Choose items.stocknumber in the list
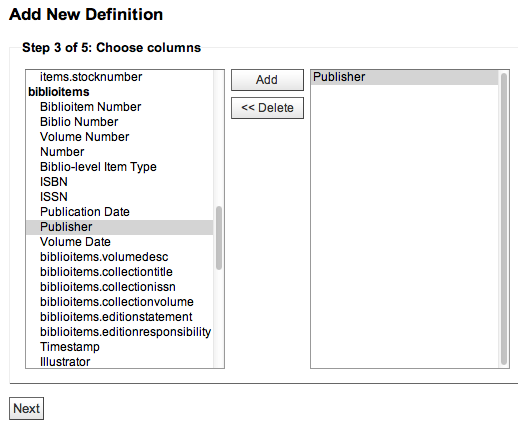The width and height of the screenshot is (518, 425). [119, 77]
